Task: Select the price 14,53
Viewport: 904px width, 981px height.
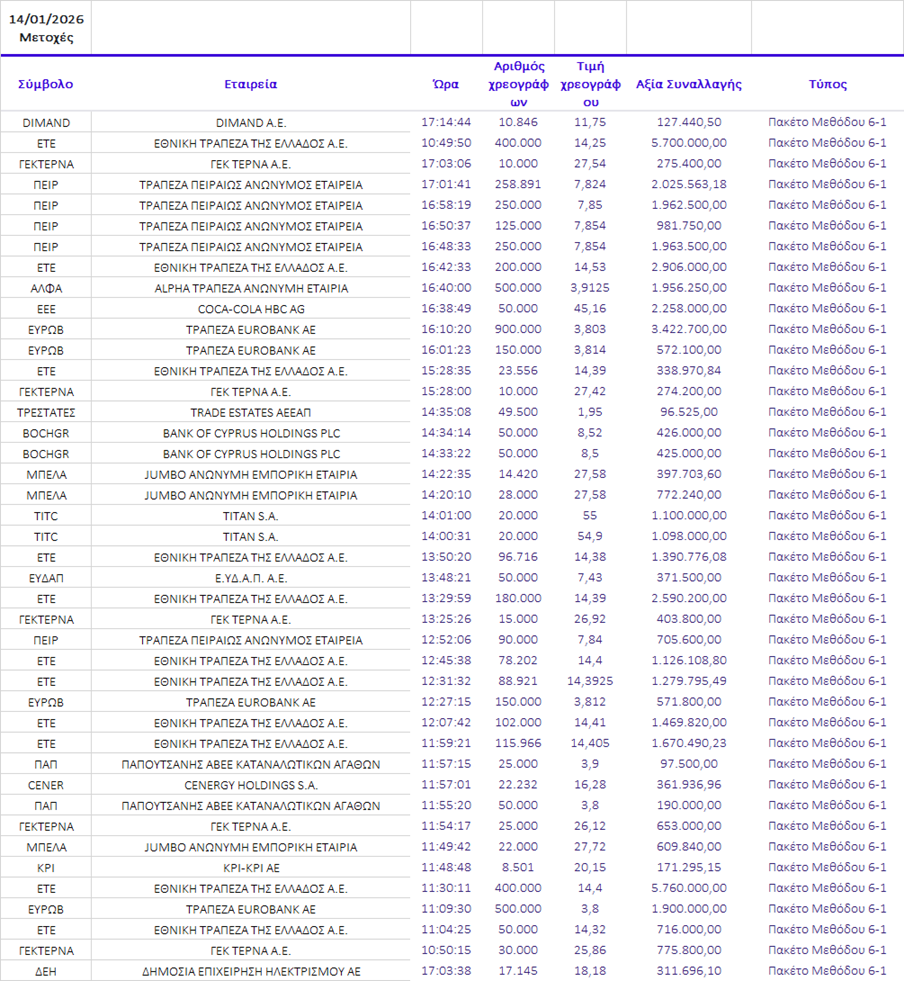Action: [590, 267]
